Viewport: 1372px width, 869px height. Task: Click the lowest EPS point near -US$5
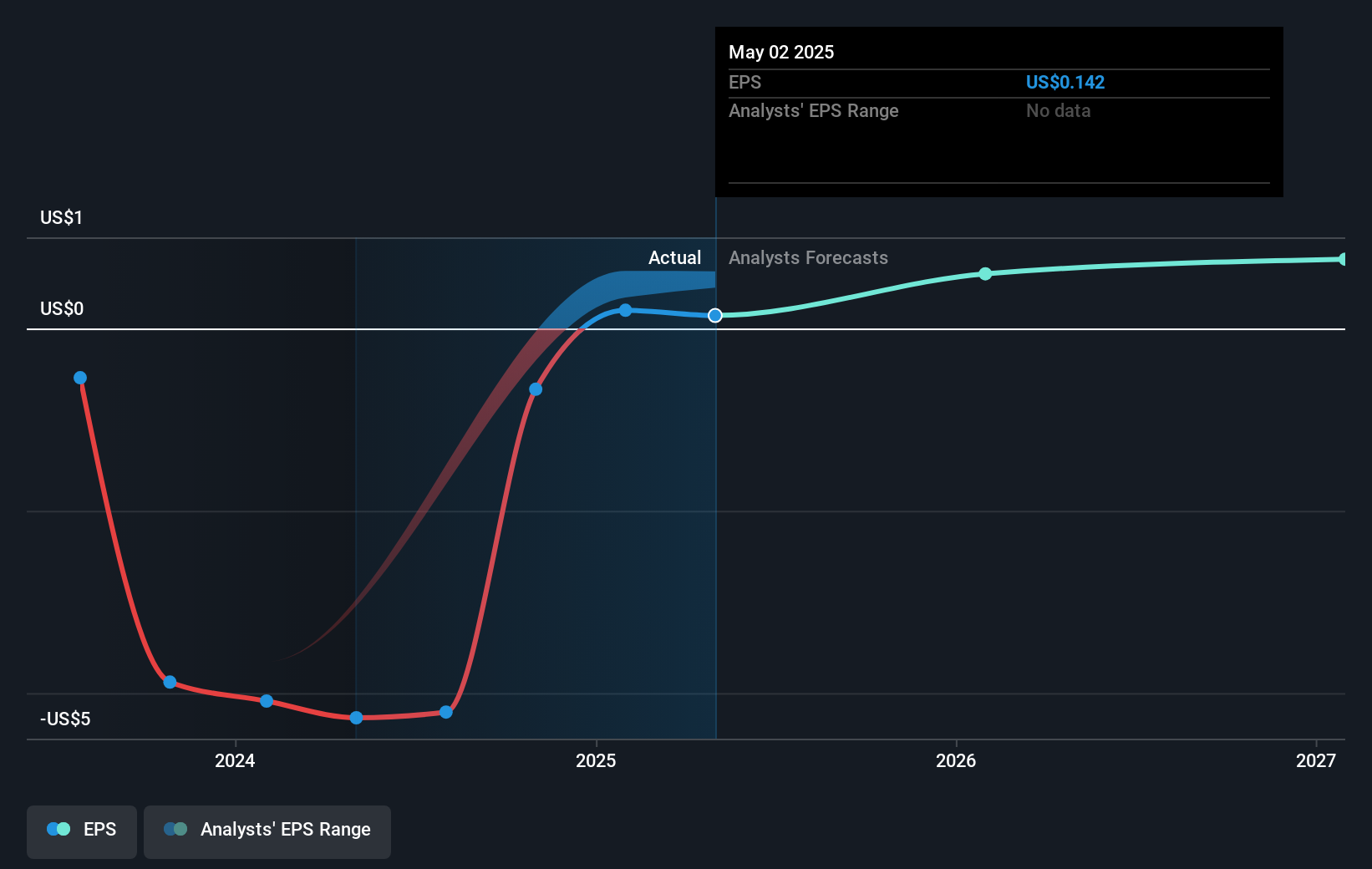(356, 718)
